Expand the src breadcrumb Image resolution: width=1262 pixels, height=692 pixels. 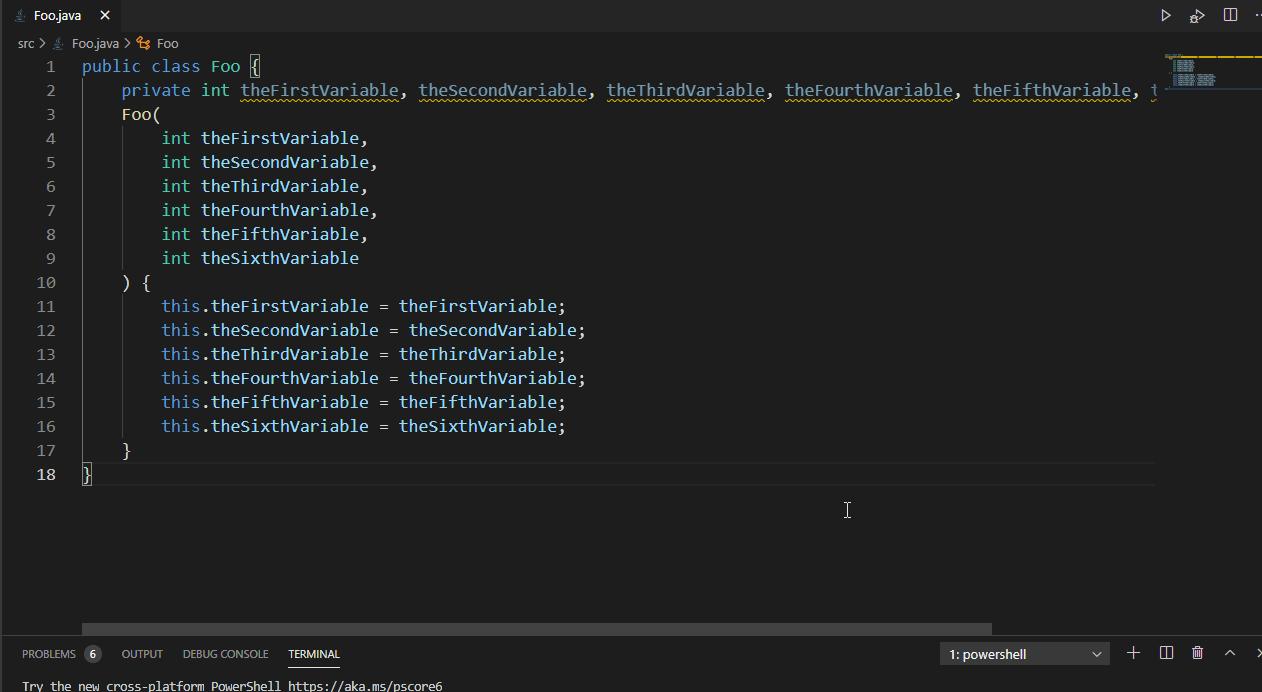(x=26, y=43)
